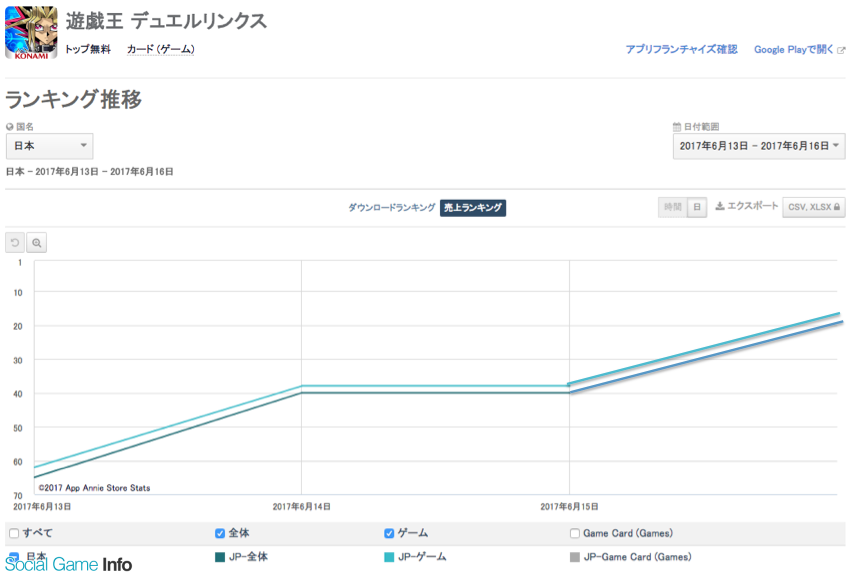Click the Yu-Gi-Oh Duel Links app icon
Screen dimensions: 852x577
point(32,33)
